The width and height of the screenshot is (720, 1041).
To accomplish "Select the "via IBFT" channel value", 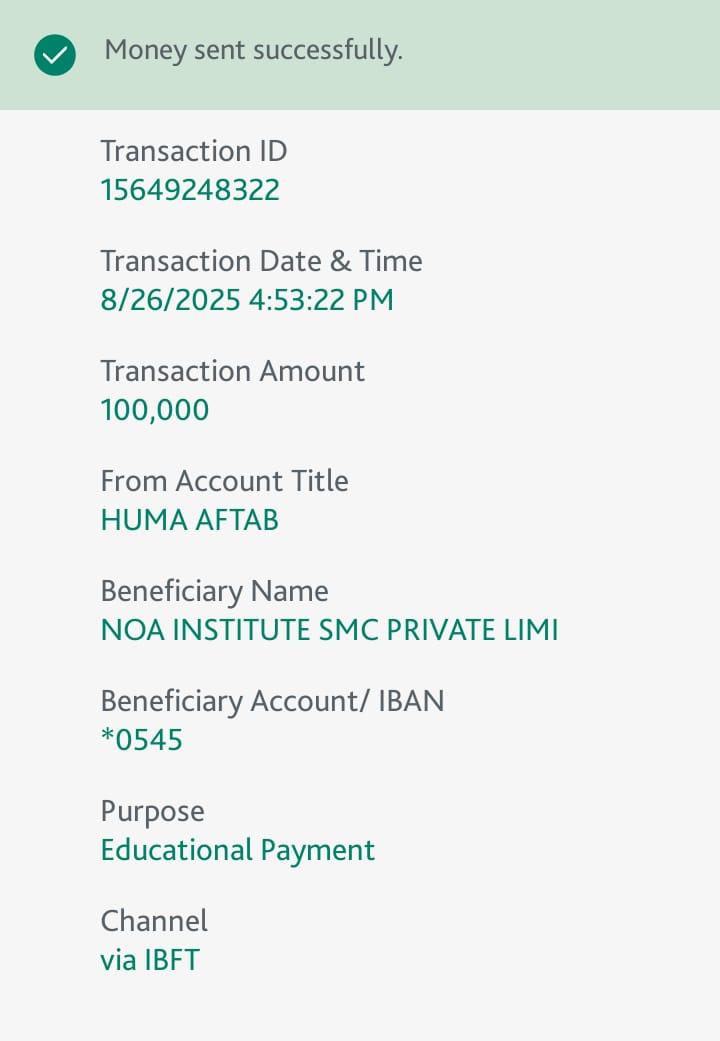I will tap(150, 960).
